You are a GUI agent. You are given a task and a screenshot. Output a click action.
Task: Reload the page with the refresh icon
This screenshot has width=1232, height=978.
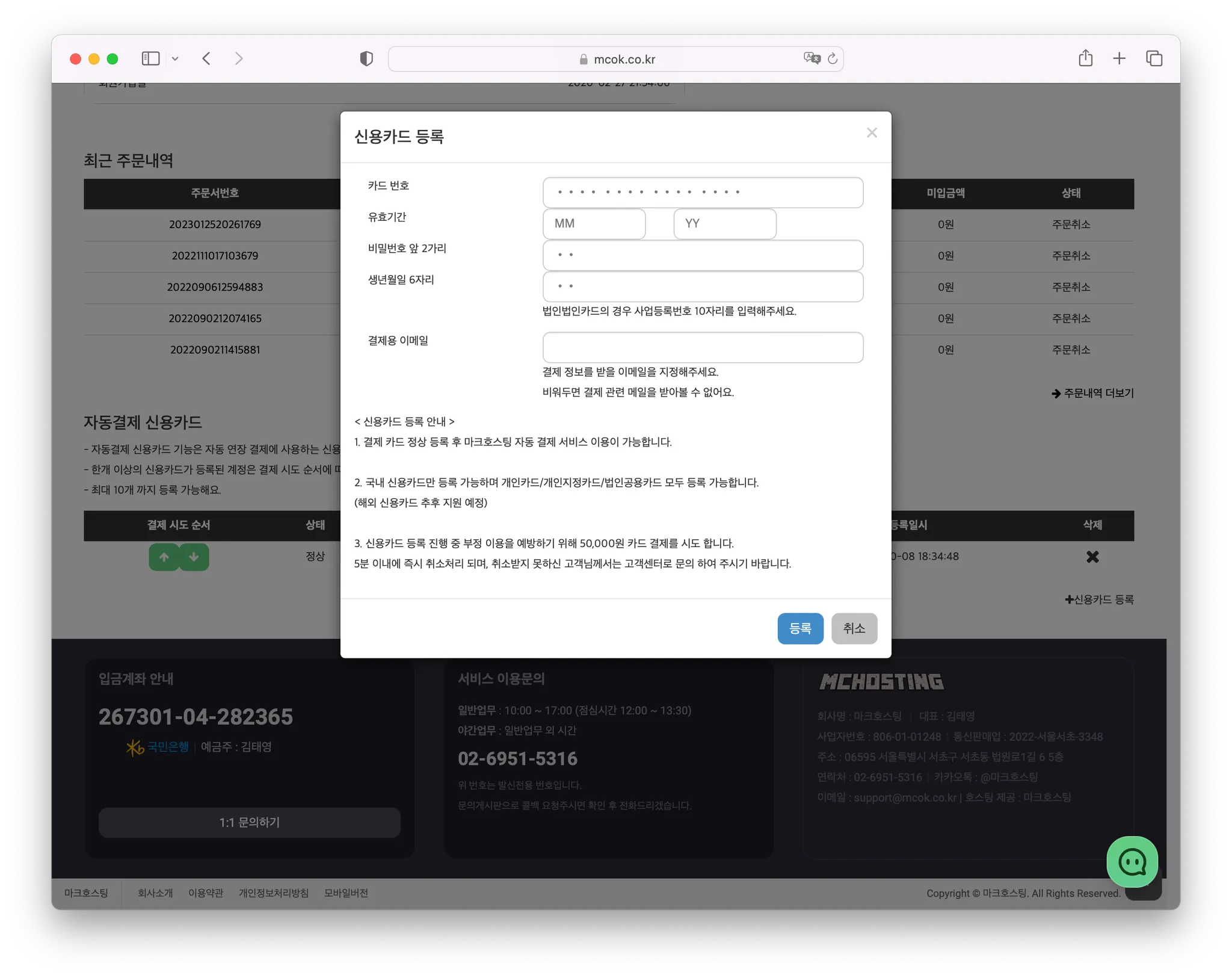(x=833, y=58)
